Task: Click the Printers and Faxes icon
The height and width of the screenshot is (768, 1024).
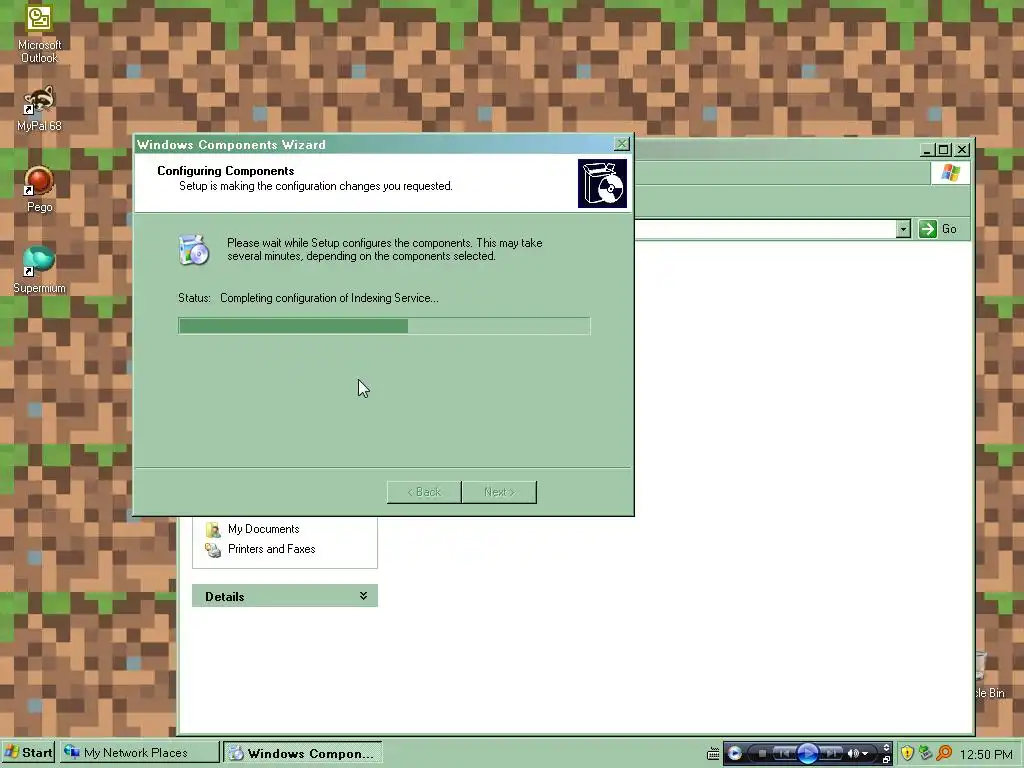Action: pyautogui.click(x=213, y=550)
